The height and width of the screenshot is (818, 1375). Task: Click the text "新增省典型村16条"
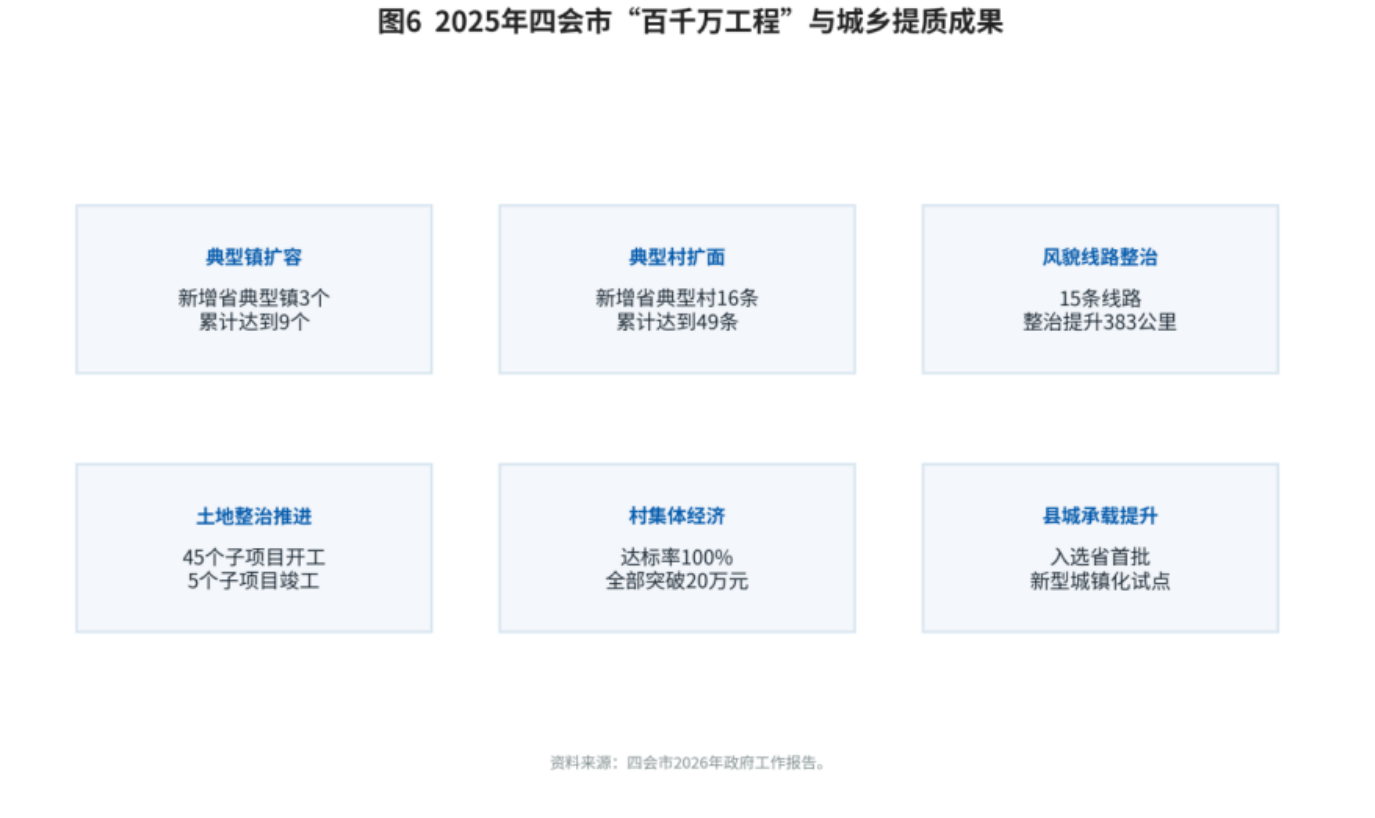coord(677,298)
